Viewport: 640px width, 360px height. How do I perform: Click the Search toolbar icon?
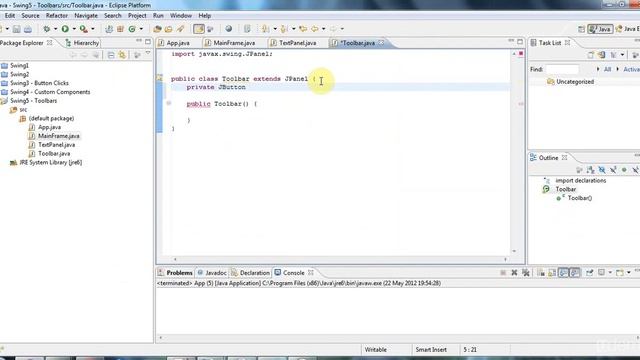pyautogui.click(x=180, y=29)
